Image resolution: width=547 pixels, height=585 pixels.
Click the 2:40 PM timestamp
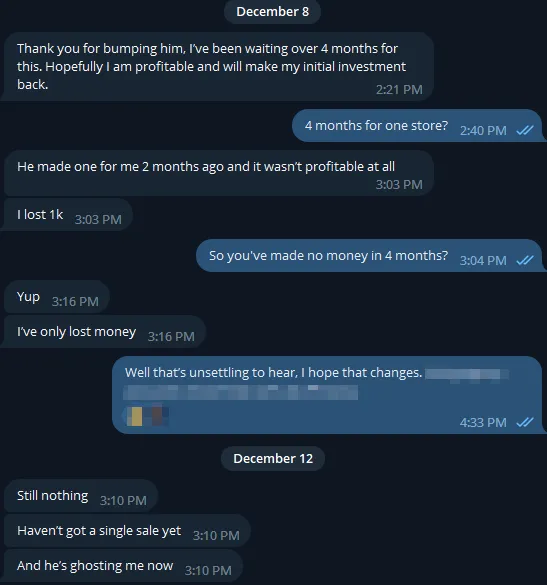tap(483, 130)
